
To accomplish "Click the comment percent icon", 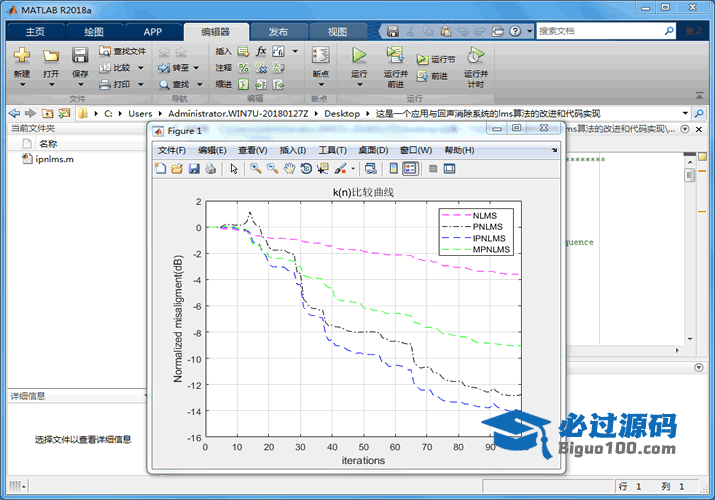I will point(244,68).
